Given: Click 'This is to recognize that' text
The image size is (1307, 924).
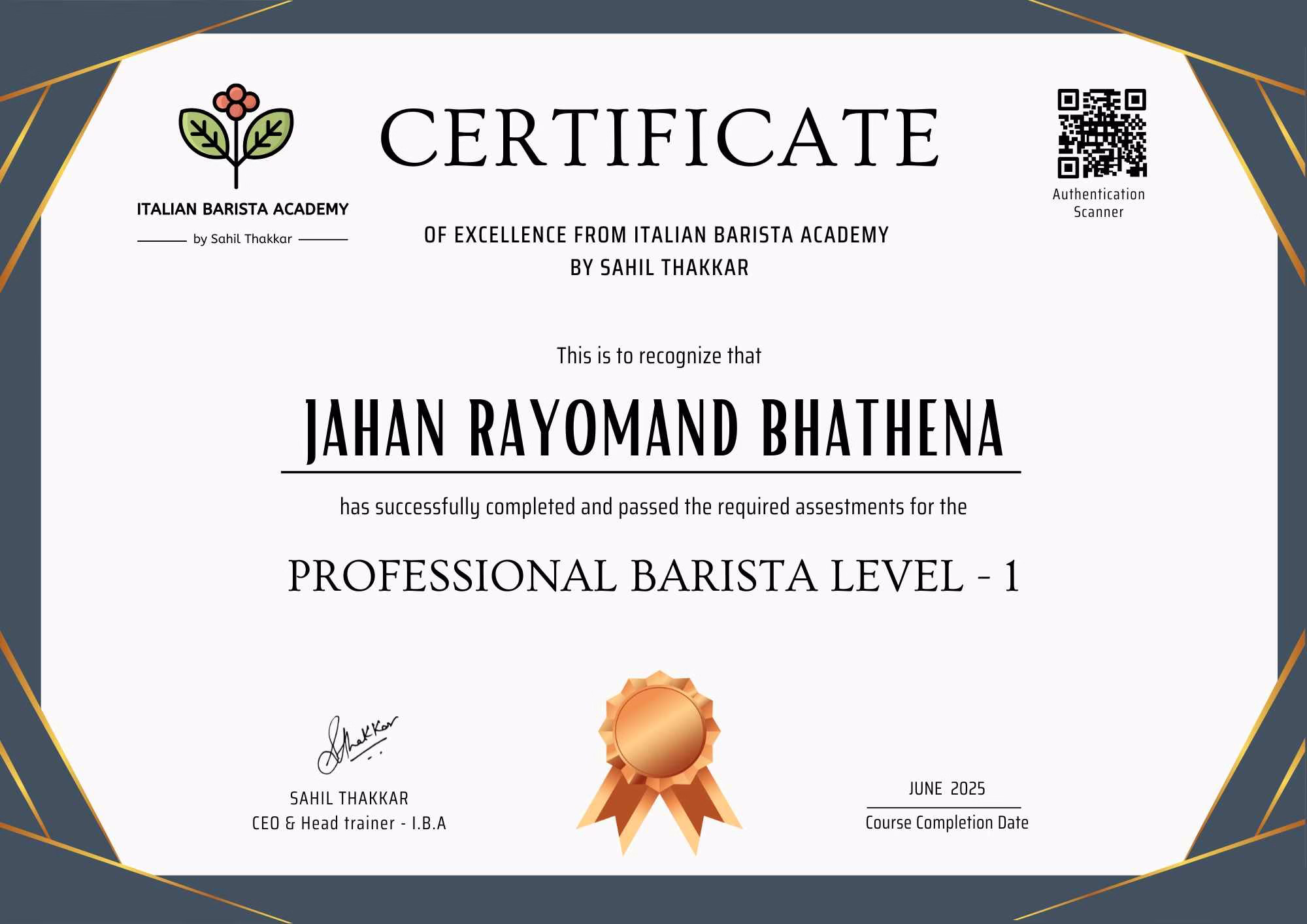Looking at the screenshot, I should pos(659,356).
